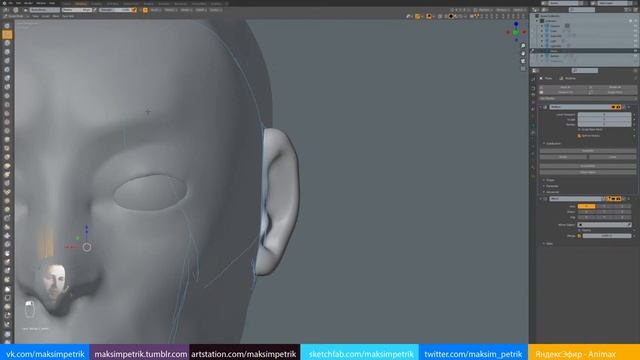The width and height of the screenshot is (640, 360).
Task: Select the Draw sculpt brush
Action: pyautogui.click(x=7, y=26)
